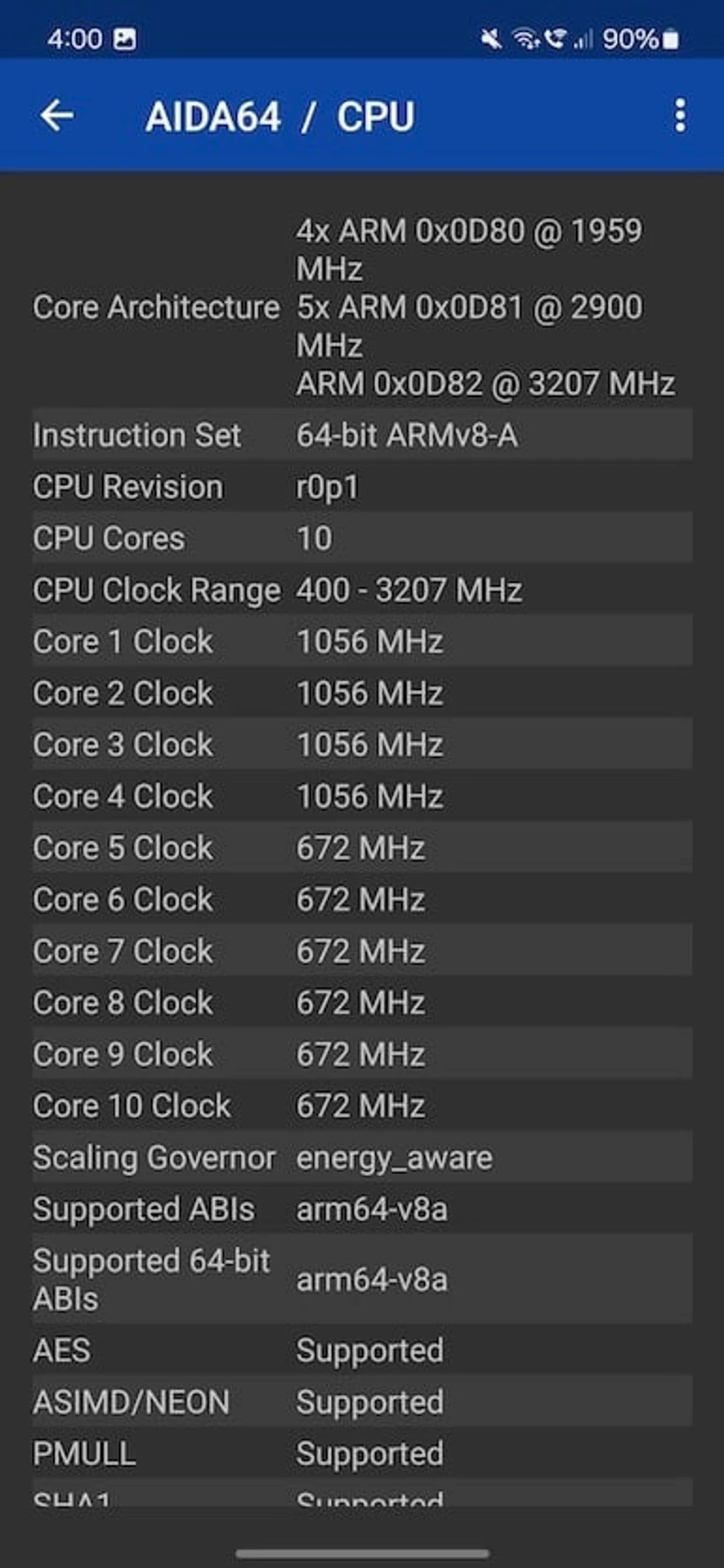Tap the home gesture bar

362,1553
